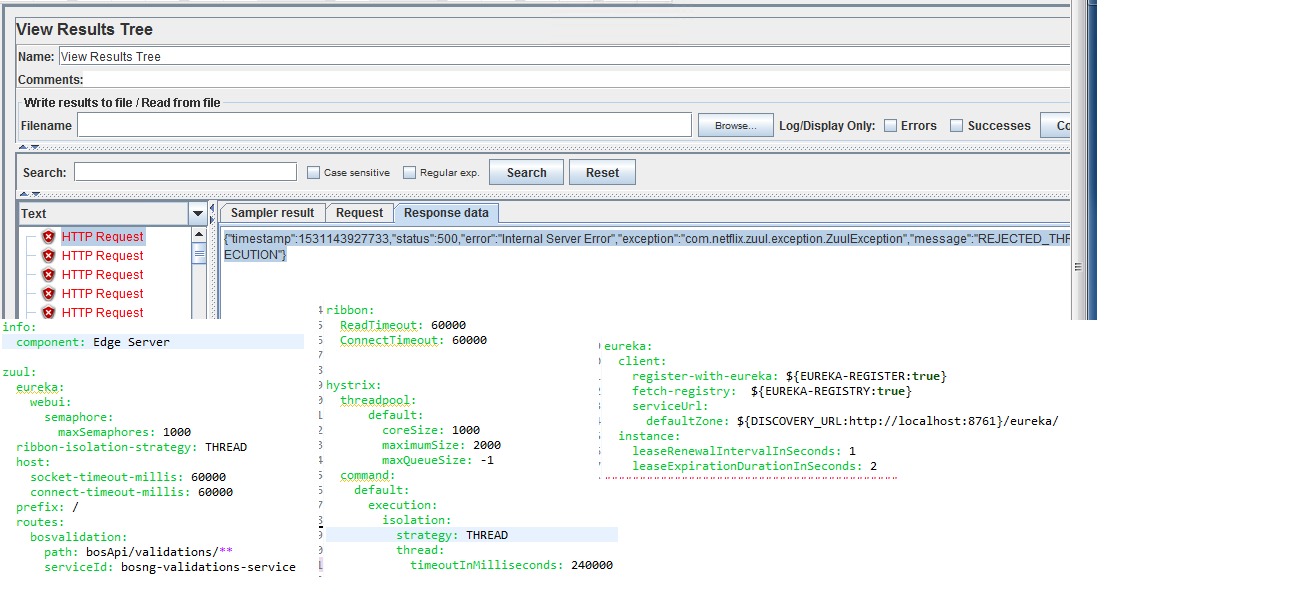Tick the Successes checkbox
The image size is (1292, 594).
coord(956,126)
